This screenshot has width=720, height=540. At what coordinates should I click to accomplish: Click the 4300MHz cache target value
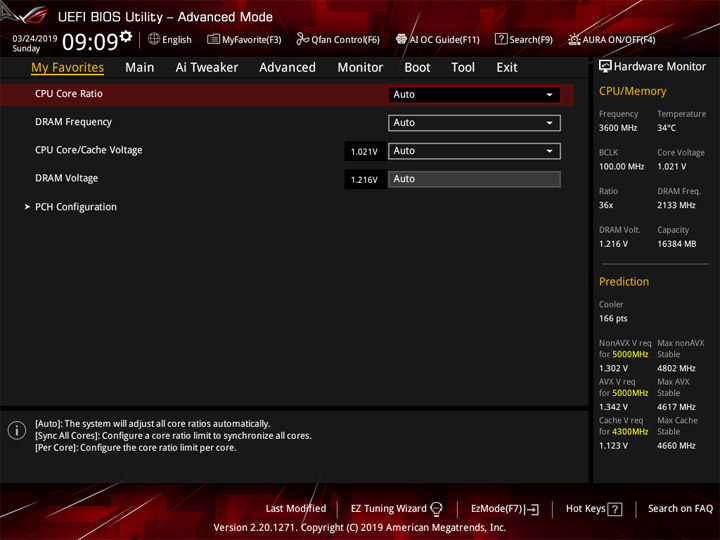click(630, 432)
